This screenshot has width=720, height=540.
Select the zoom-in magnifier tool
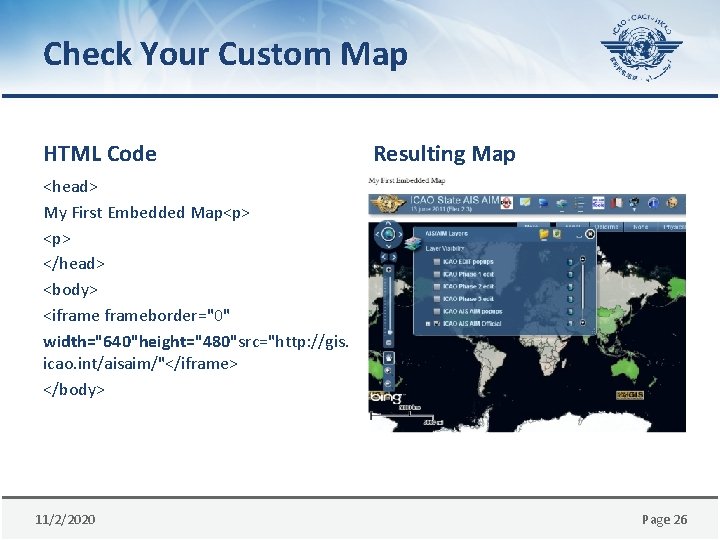click(388, 371)
